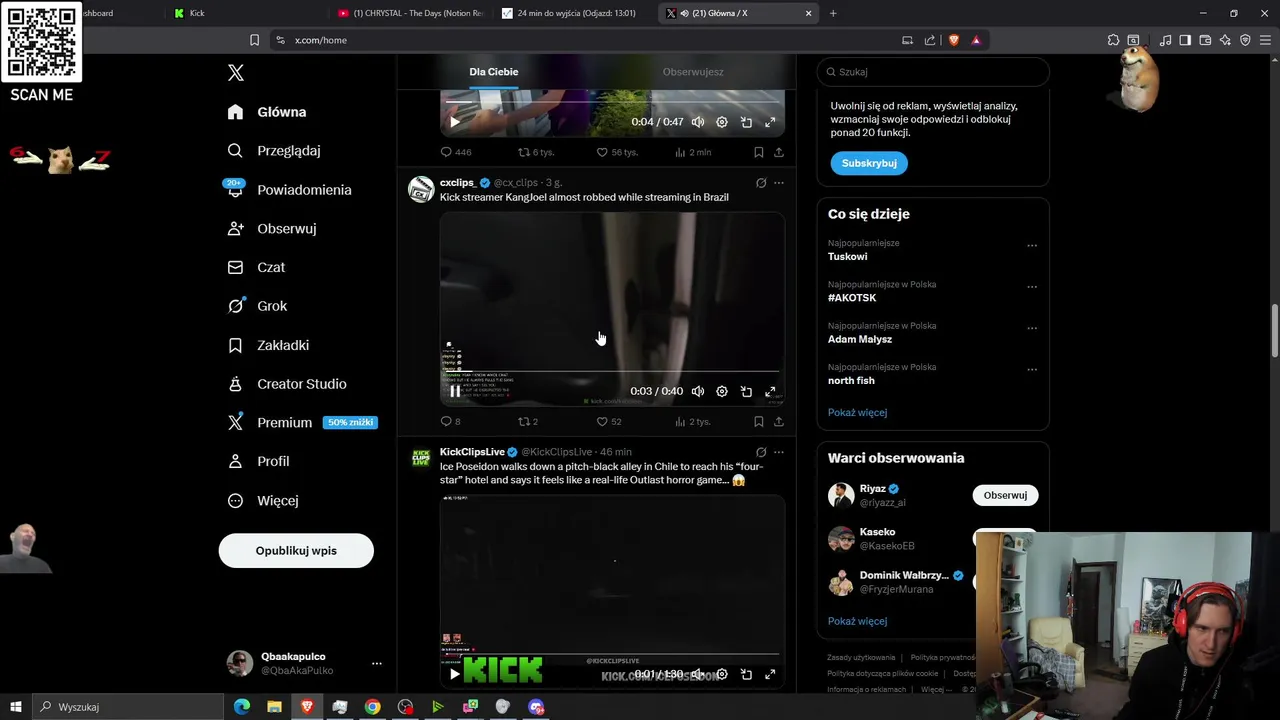Enter fullscreen on KickClipsLive video
The height and width of the screenshot is (720, 1280).
click(x=770, y=674)
